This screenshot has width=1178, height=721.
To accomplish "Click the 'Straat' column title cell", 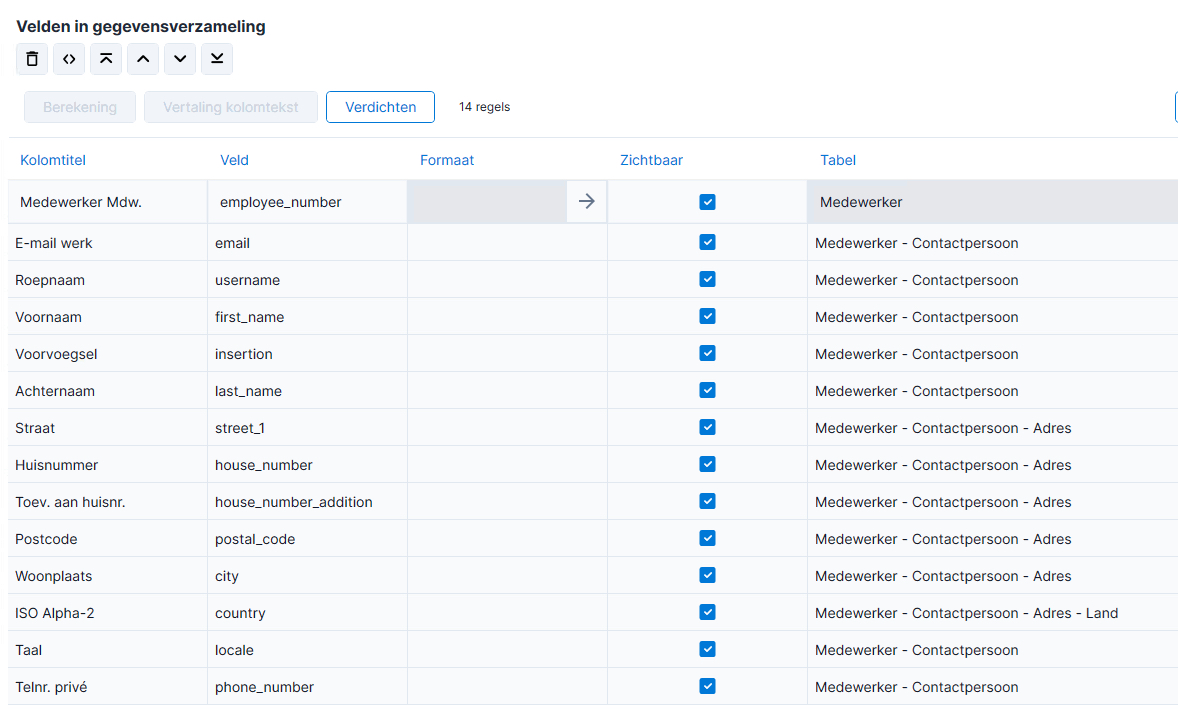I will [107, 428].
